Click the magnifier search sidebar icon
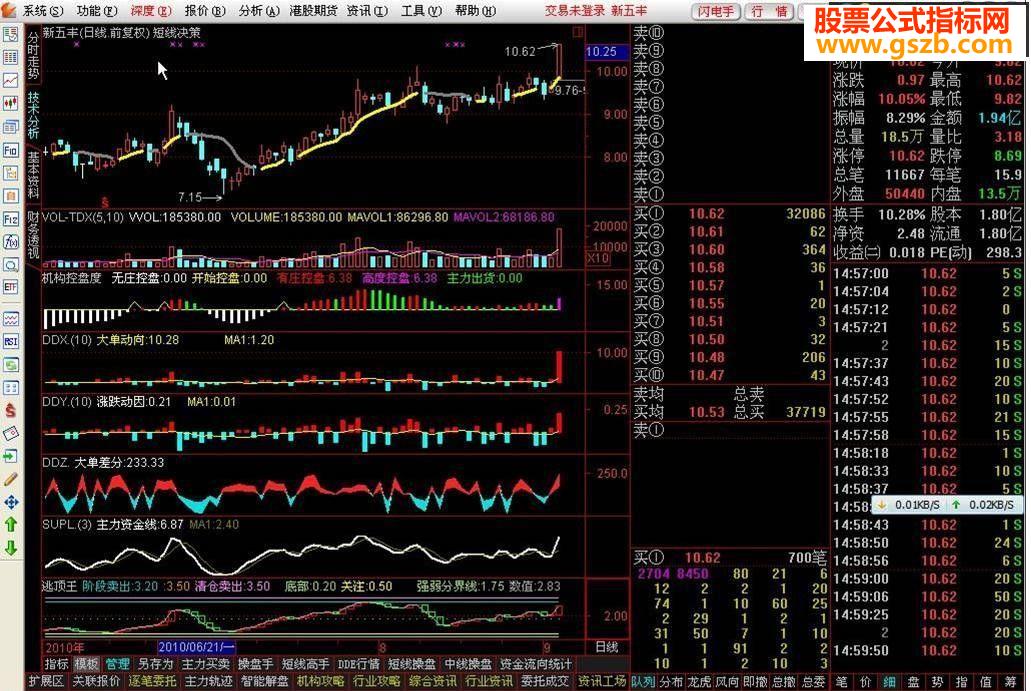Screen dimensions: 1031x691 pos(11,264)
